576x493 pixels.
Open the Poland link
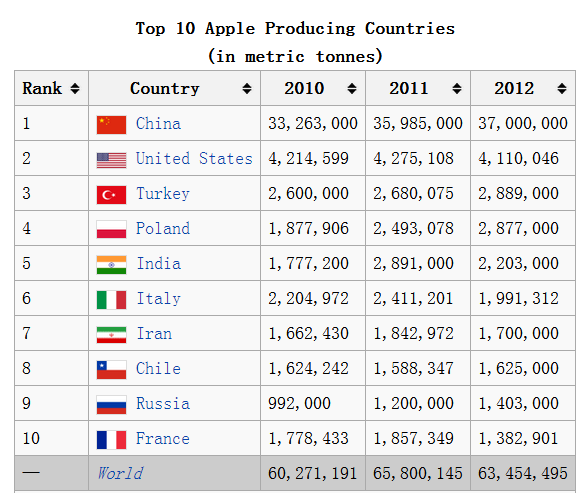[x=163, y=228]
